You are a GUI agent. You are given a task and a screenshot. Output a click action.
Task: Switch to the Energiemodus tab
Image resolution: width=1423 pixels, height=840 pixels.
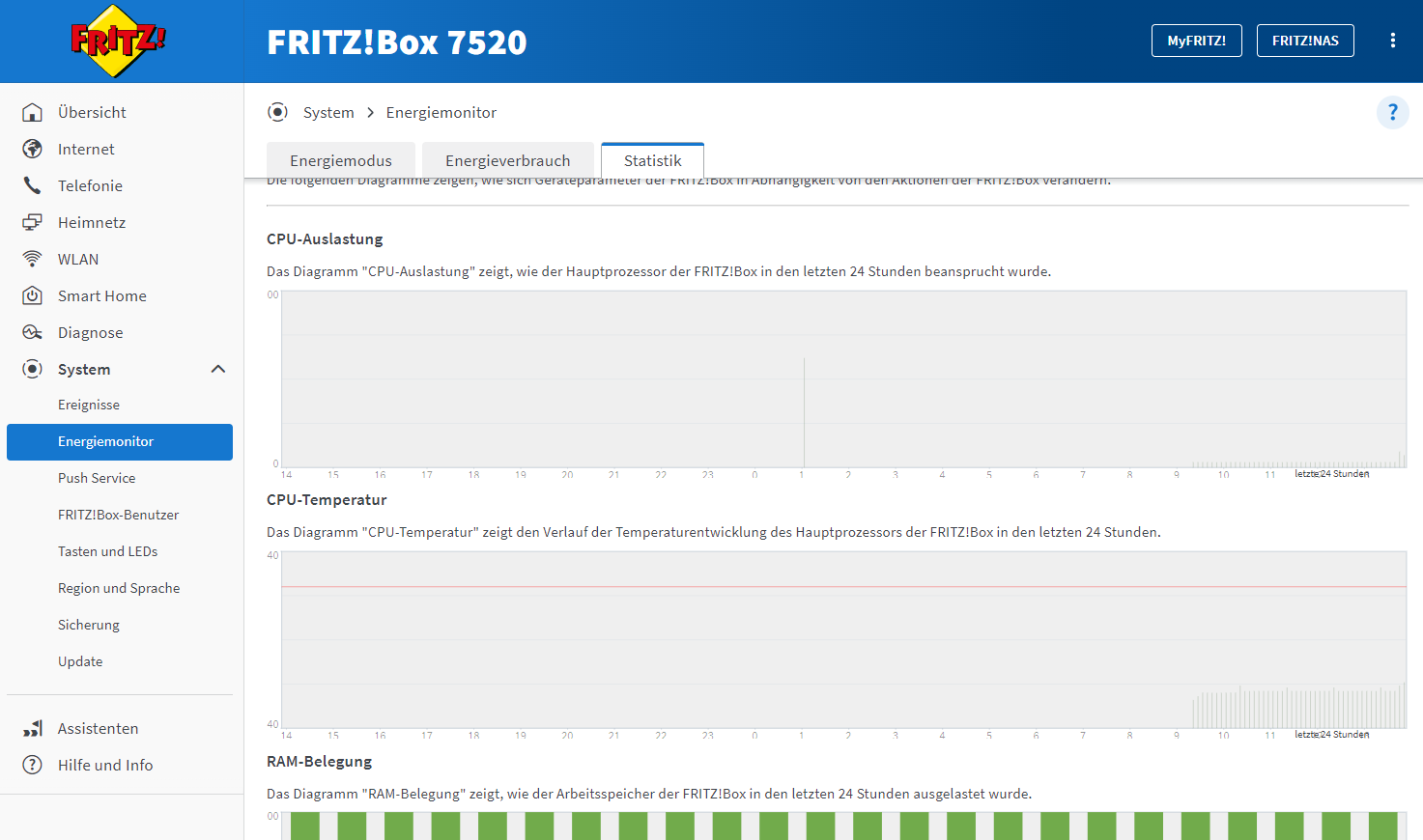(341, 160)
